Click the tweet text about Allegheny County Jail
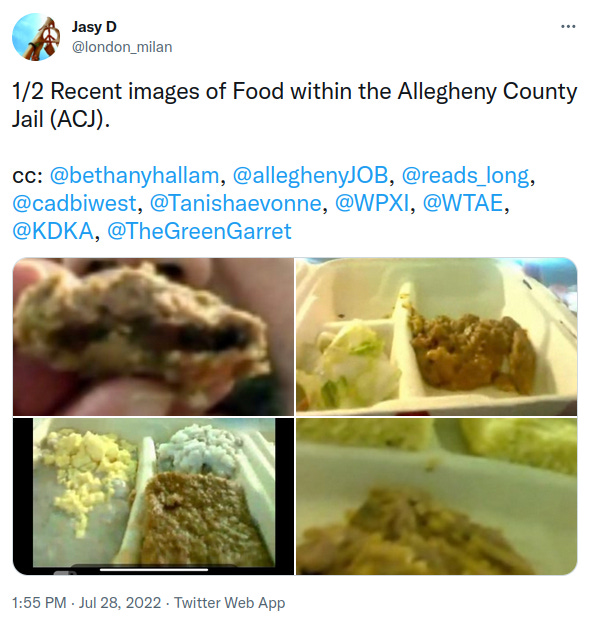The height and width of the screenshot is (623, 594). [294, 105]
